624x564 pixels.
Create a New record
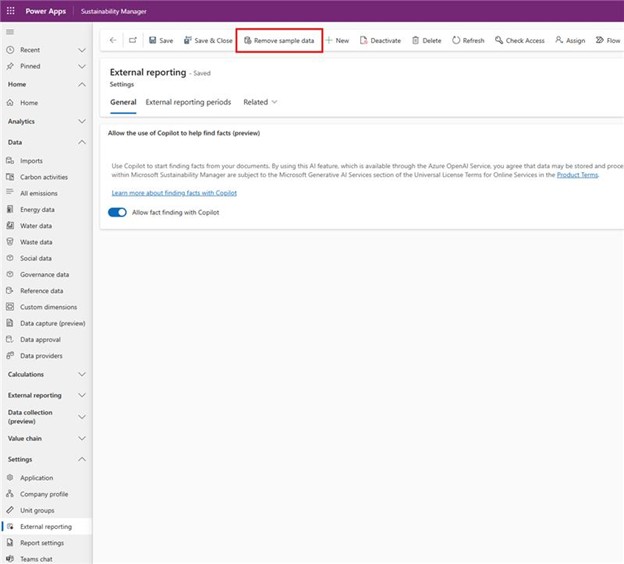[337, 40]
